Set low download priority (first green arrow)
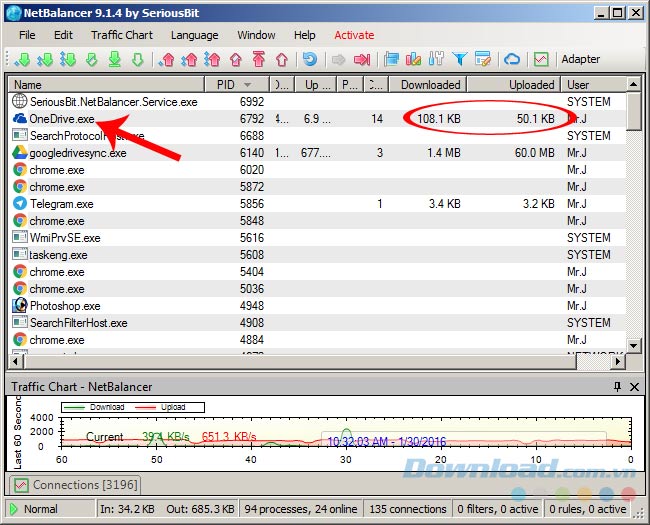This screenshot has width=650, height=525. [x=22, y=59]
